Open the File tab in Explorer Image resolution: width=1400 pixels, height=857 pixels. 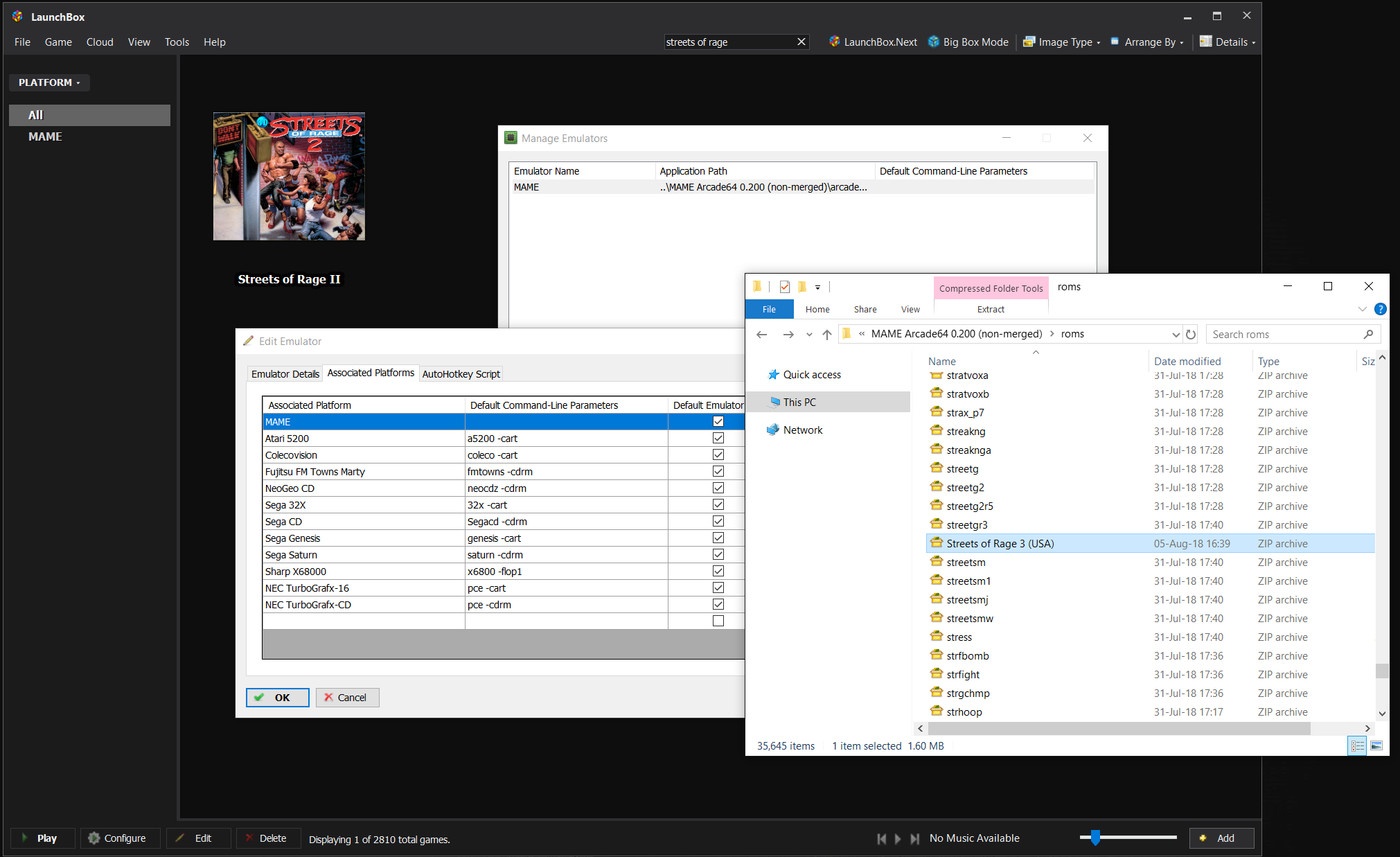pyautogui.click(x=769, y=310)
